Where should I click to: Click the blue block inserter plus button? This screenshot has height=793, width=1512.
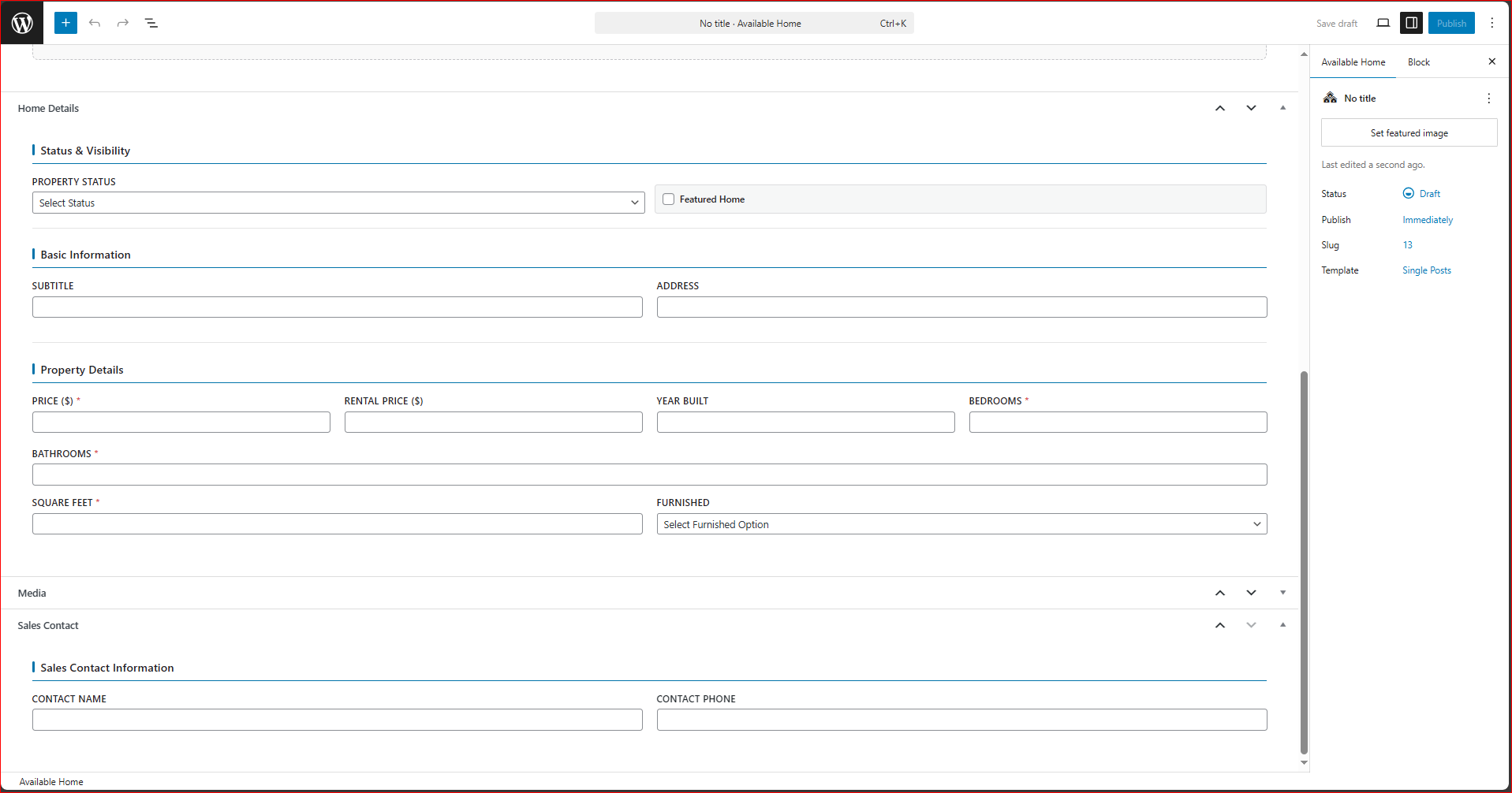(x=65, y=23)
